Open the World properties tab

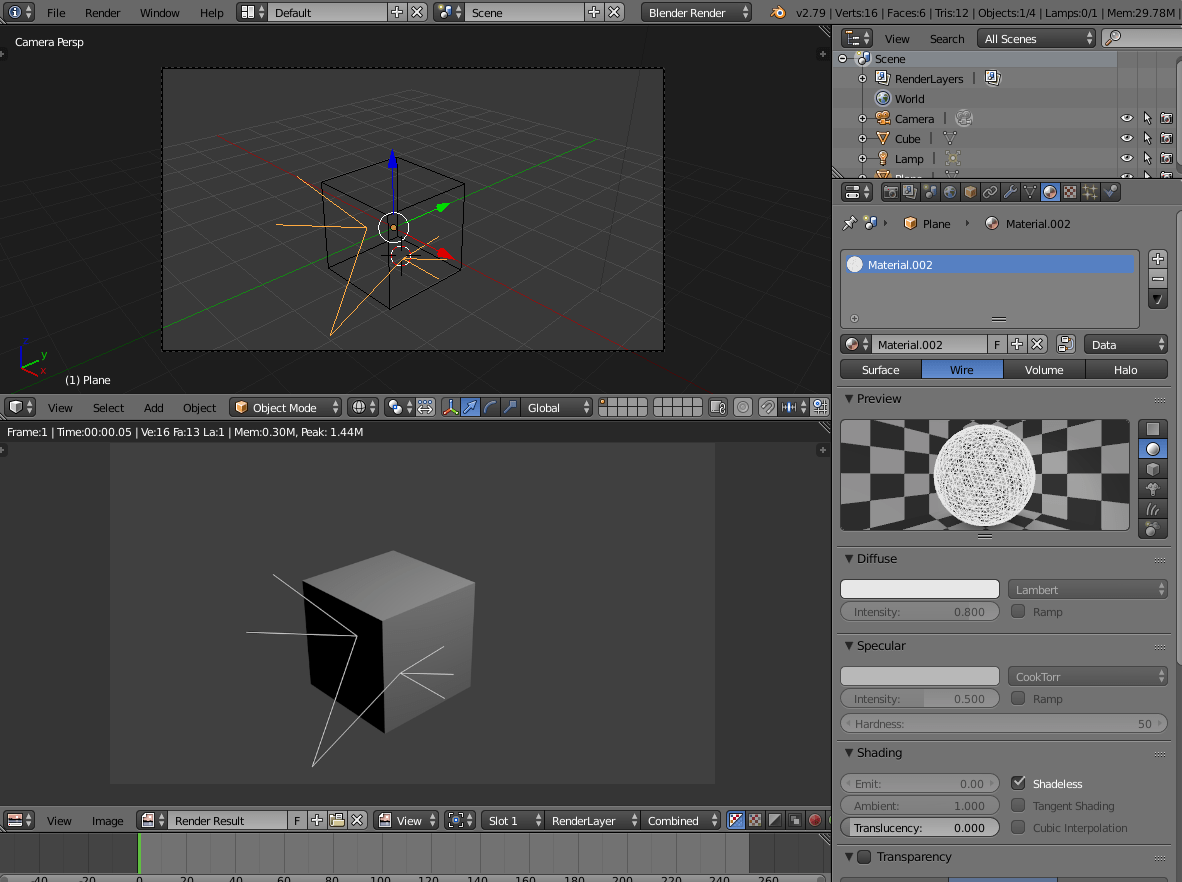pos(949,191)
